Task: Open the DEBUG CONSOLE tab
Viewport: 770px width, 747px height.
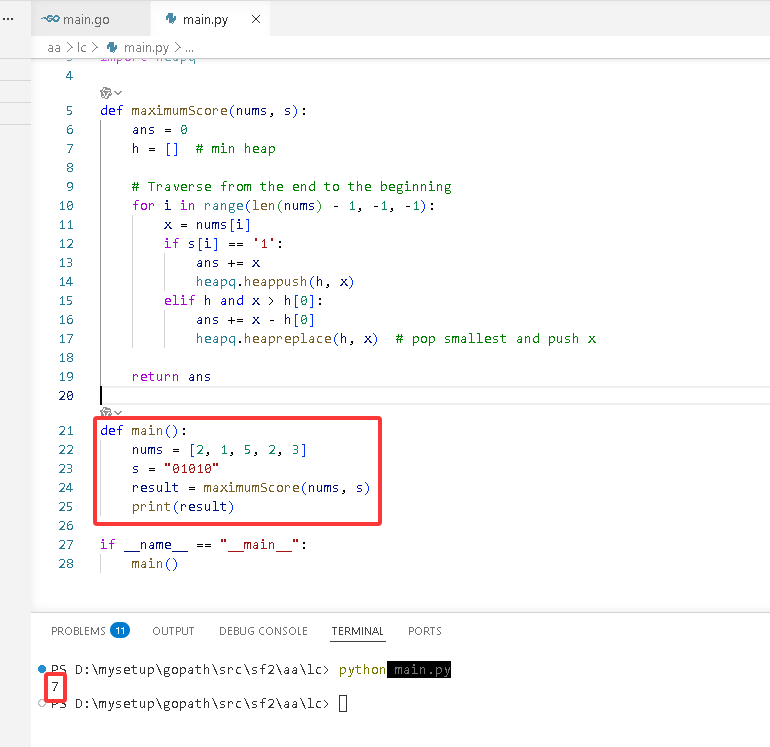Action: (x=263, y=631)
